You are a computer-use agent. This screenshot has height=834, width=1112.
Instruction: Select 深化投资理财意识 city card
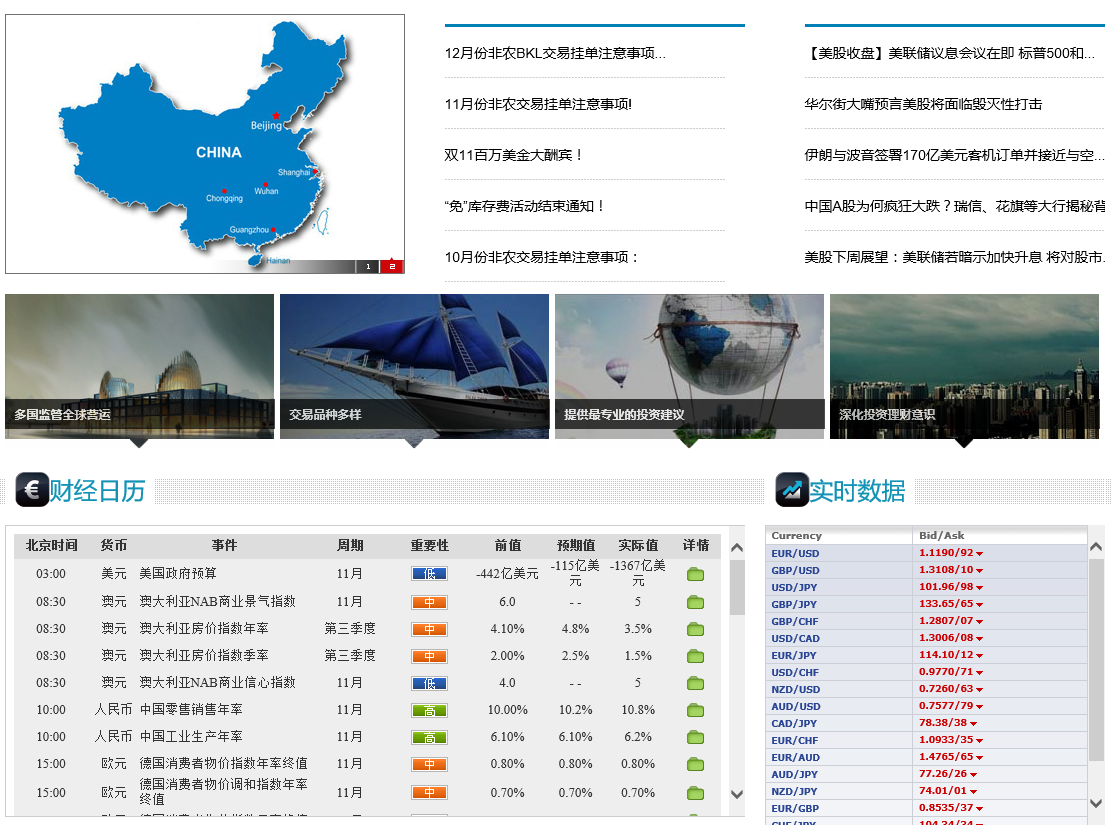[964, 367]
